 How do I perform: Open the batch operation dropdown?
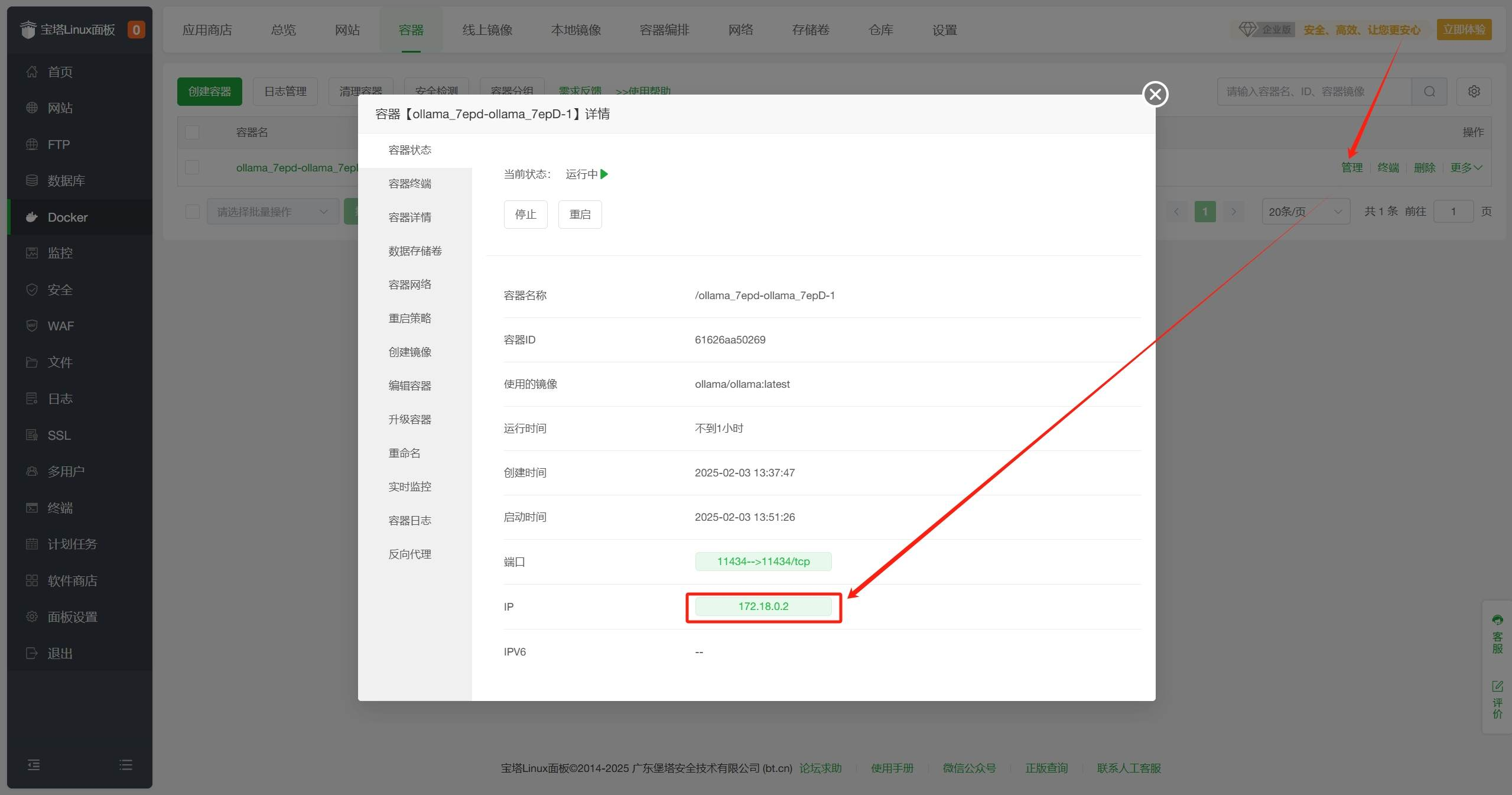point(272,212)
